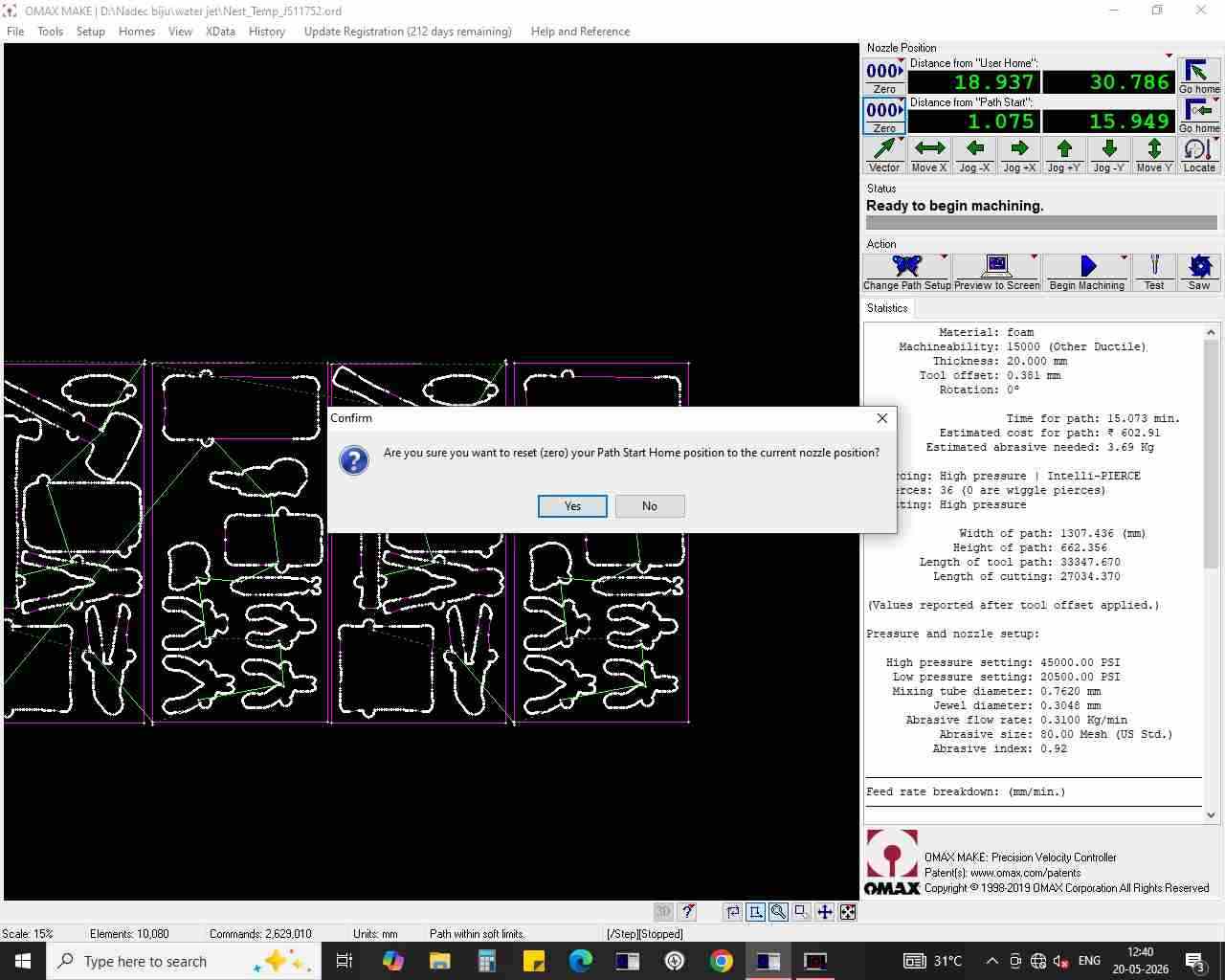Click Zero for the Path Start distance
The height and width of the screenshot is (980, 1225).
884,116
